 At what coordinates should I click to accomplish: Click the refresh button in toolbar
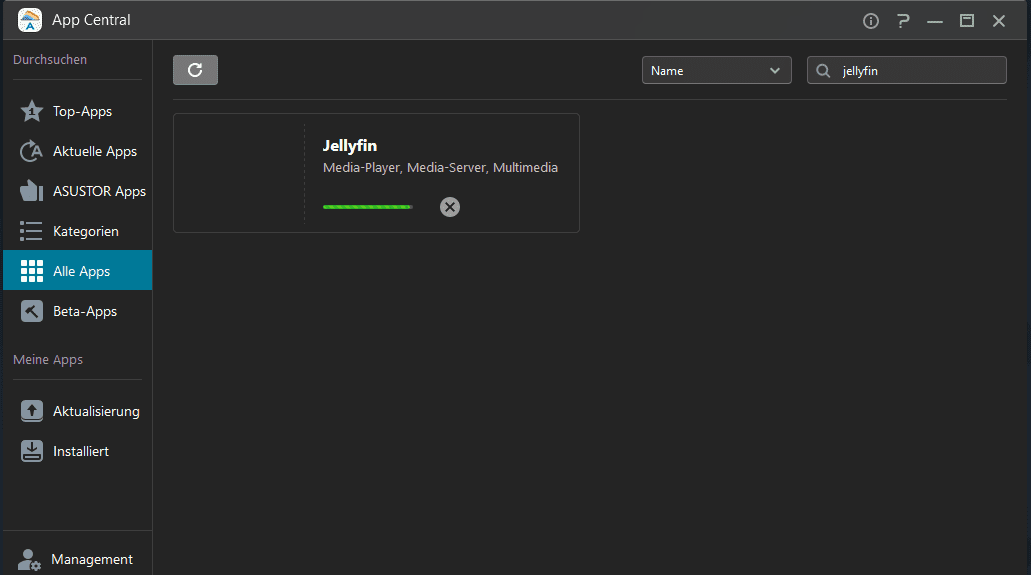click(195, 70)
